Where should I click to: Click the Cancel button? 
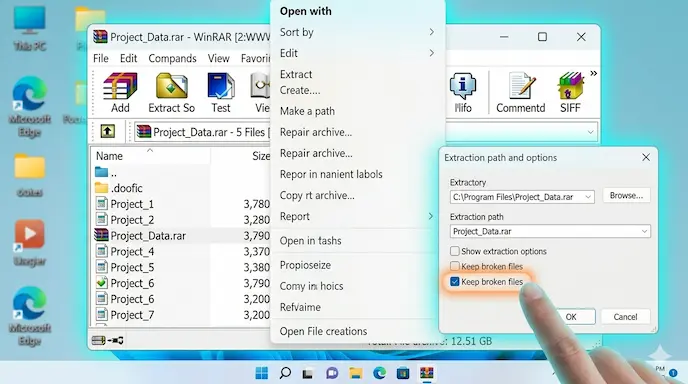625,317
